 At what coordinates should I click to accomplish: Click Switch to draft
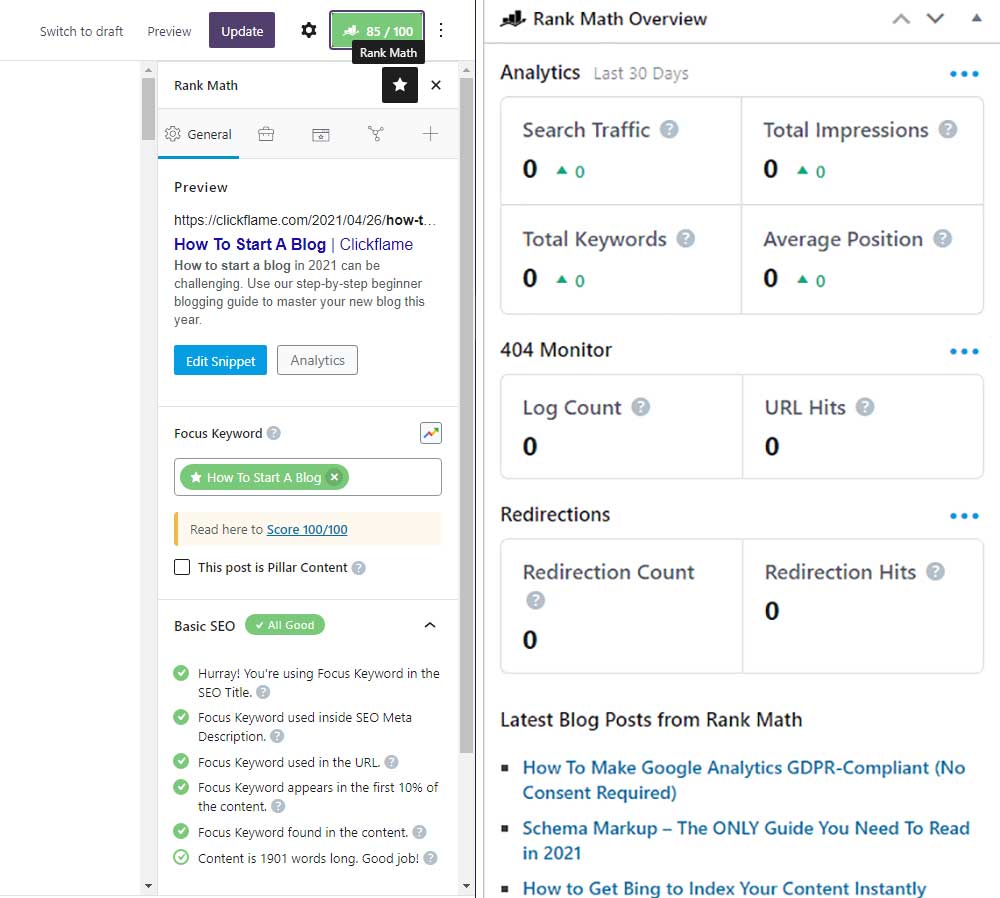coord(81,31)
